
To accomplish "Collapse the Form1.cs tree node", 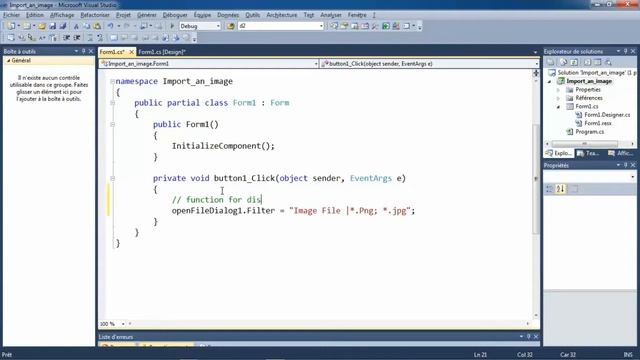I will point(558,107).
